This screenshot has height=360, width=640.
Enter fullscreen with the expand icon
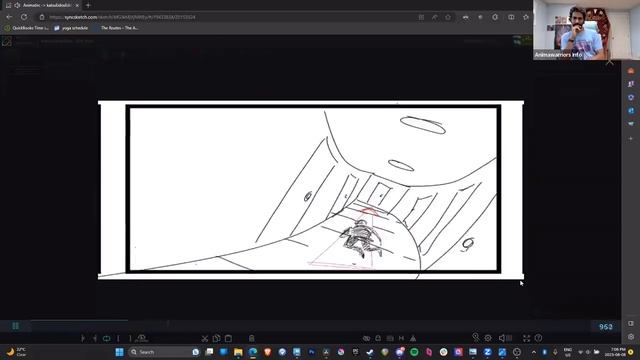527,338
